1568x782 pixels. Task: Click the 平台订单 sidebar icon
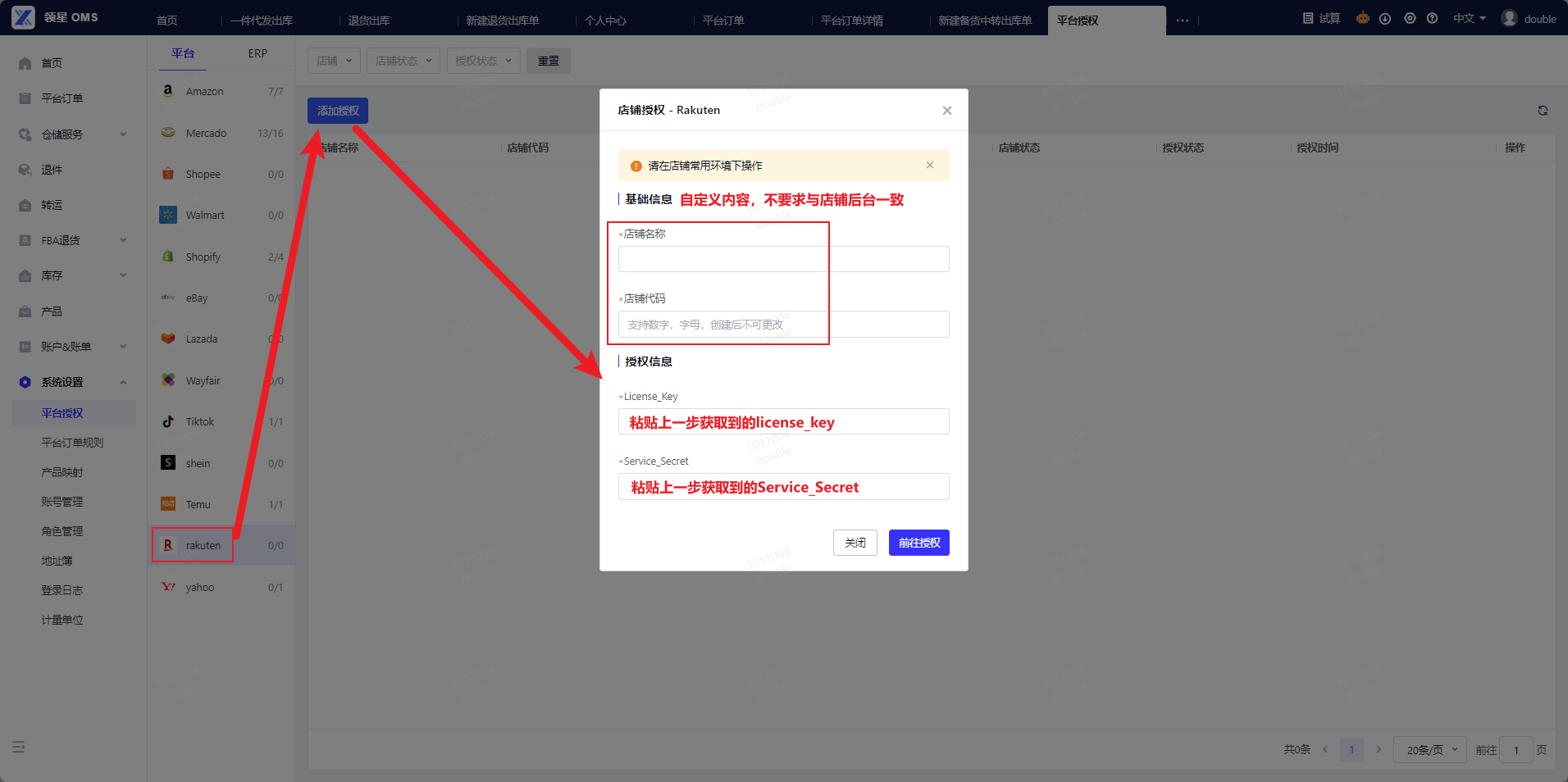[25, 98]
